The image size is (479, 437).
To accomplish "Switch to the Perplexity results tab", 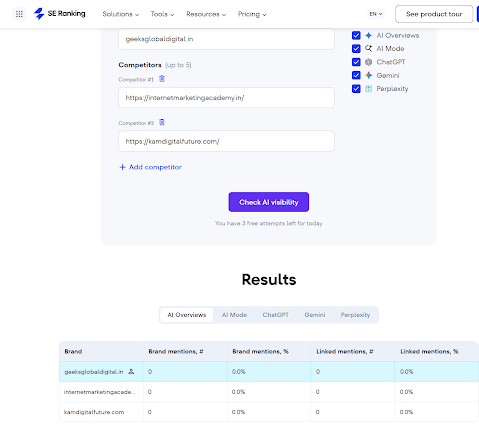I will tap(355, 315).
